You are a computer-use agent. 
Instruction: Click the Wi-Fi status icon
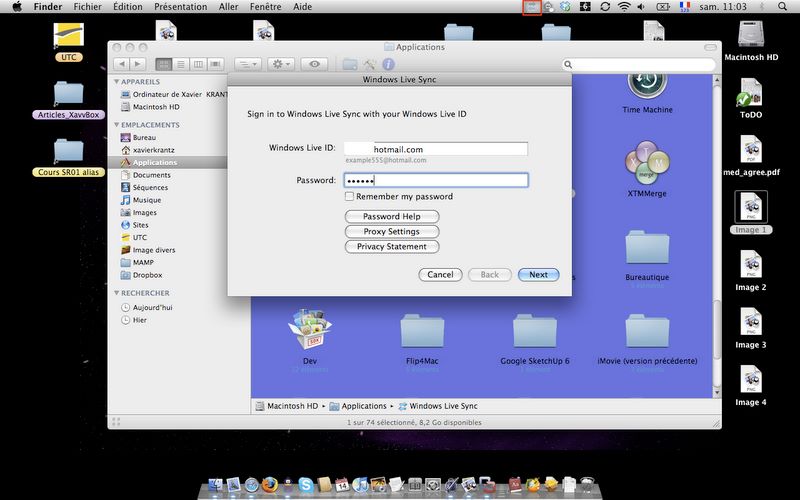click(x=623, y=7)
